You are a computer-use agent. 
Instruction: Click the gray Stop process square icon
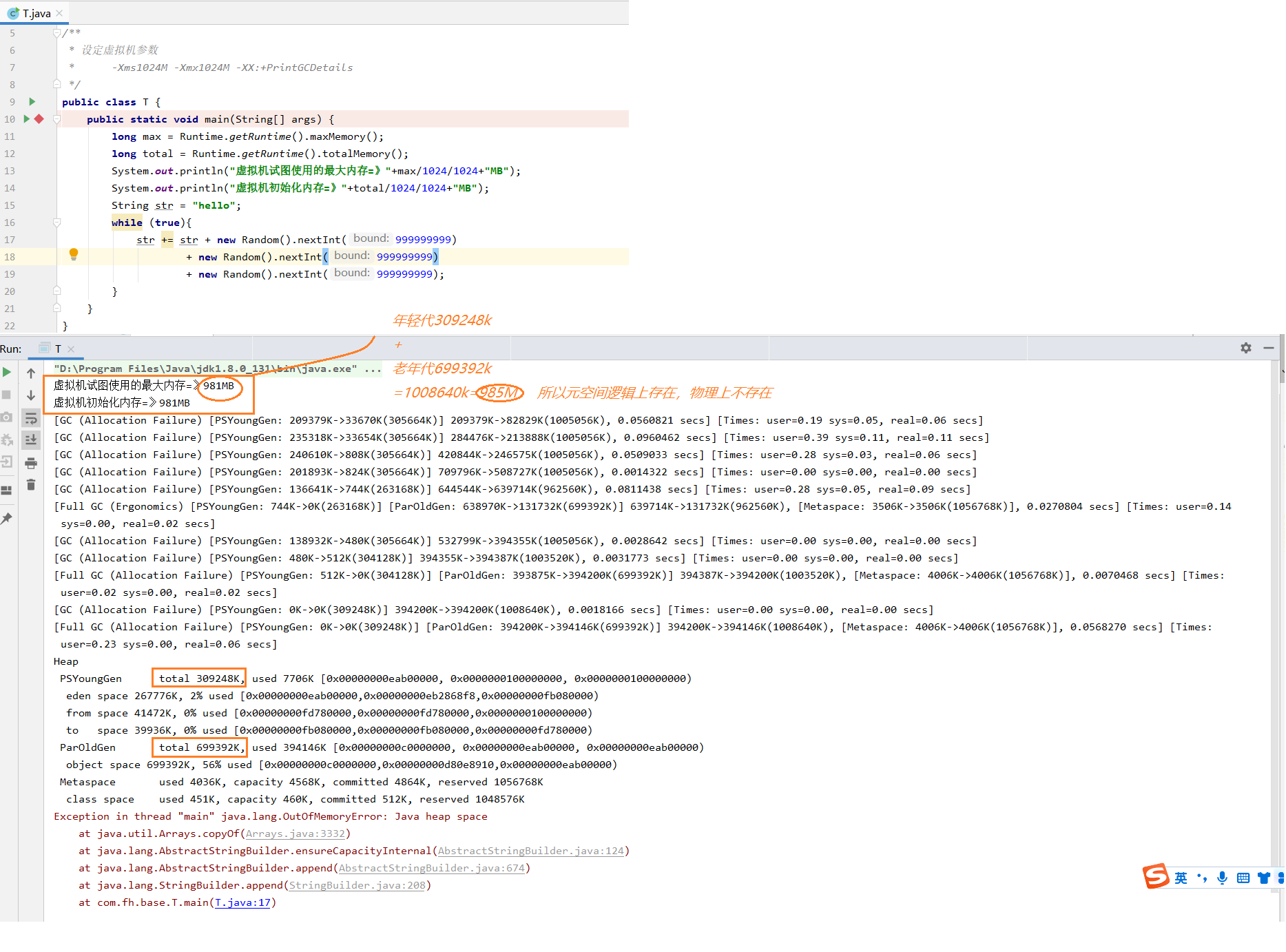click(7, 395)
